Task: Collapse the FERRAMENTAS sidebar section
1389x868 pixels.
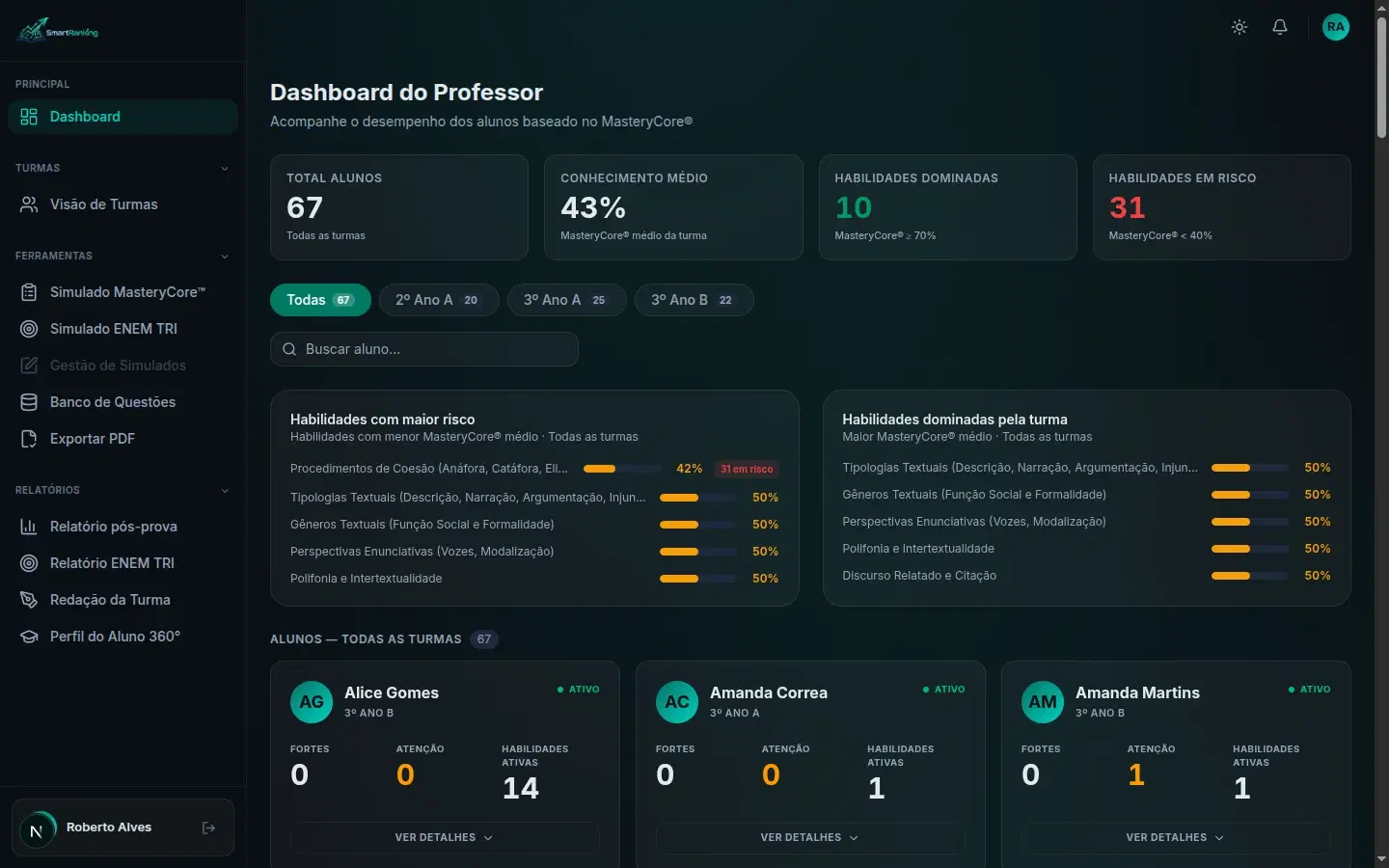Action: click(x=225, y=256)
